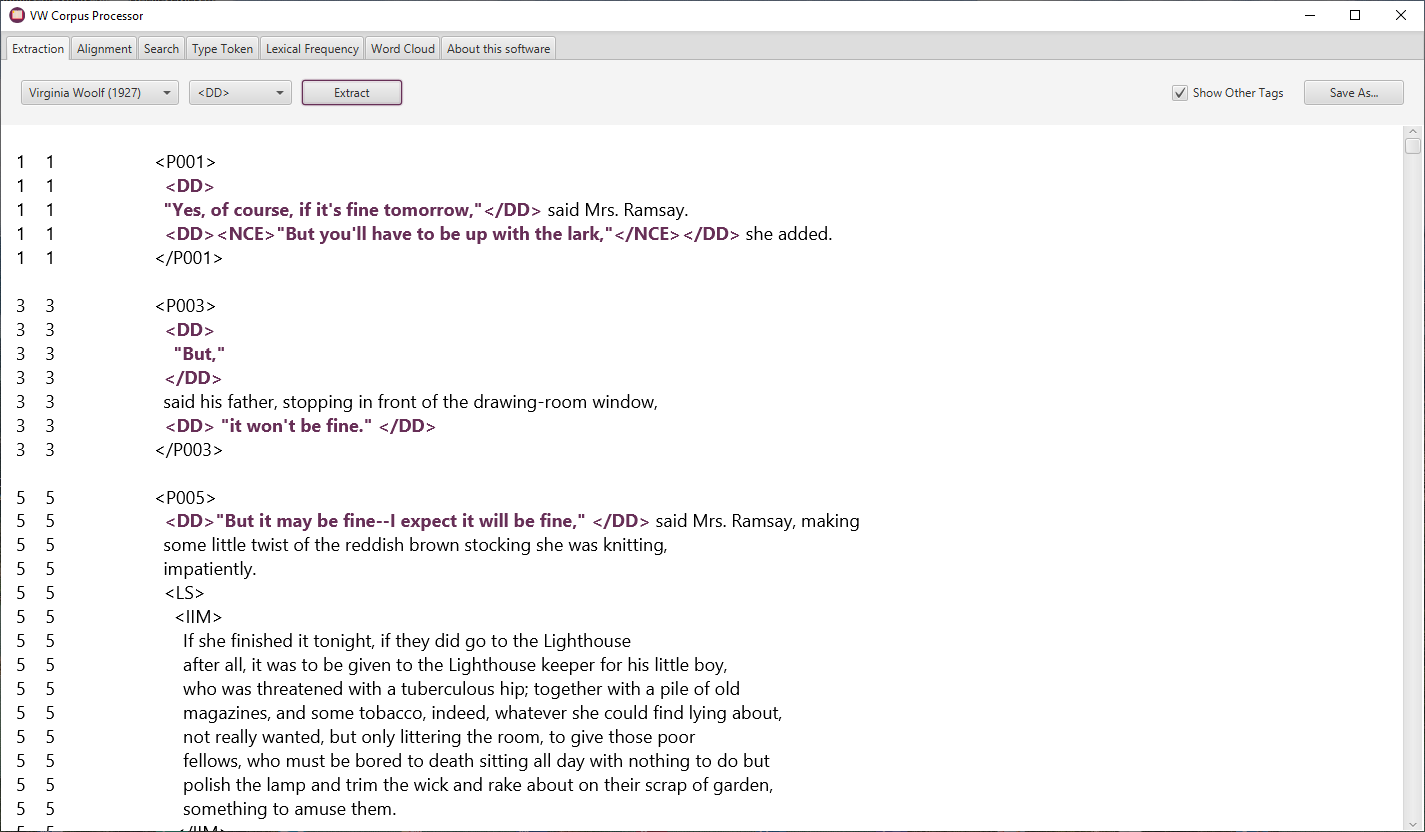Image resolution: width=1425 pixels, height=832 pixels.
Task: Uncheck the Show Other Tags checkbox
Action: [1180, 93]
